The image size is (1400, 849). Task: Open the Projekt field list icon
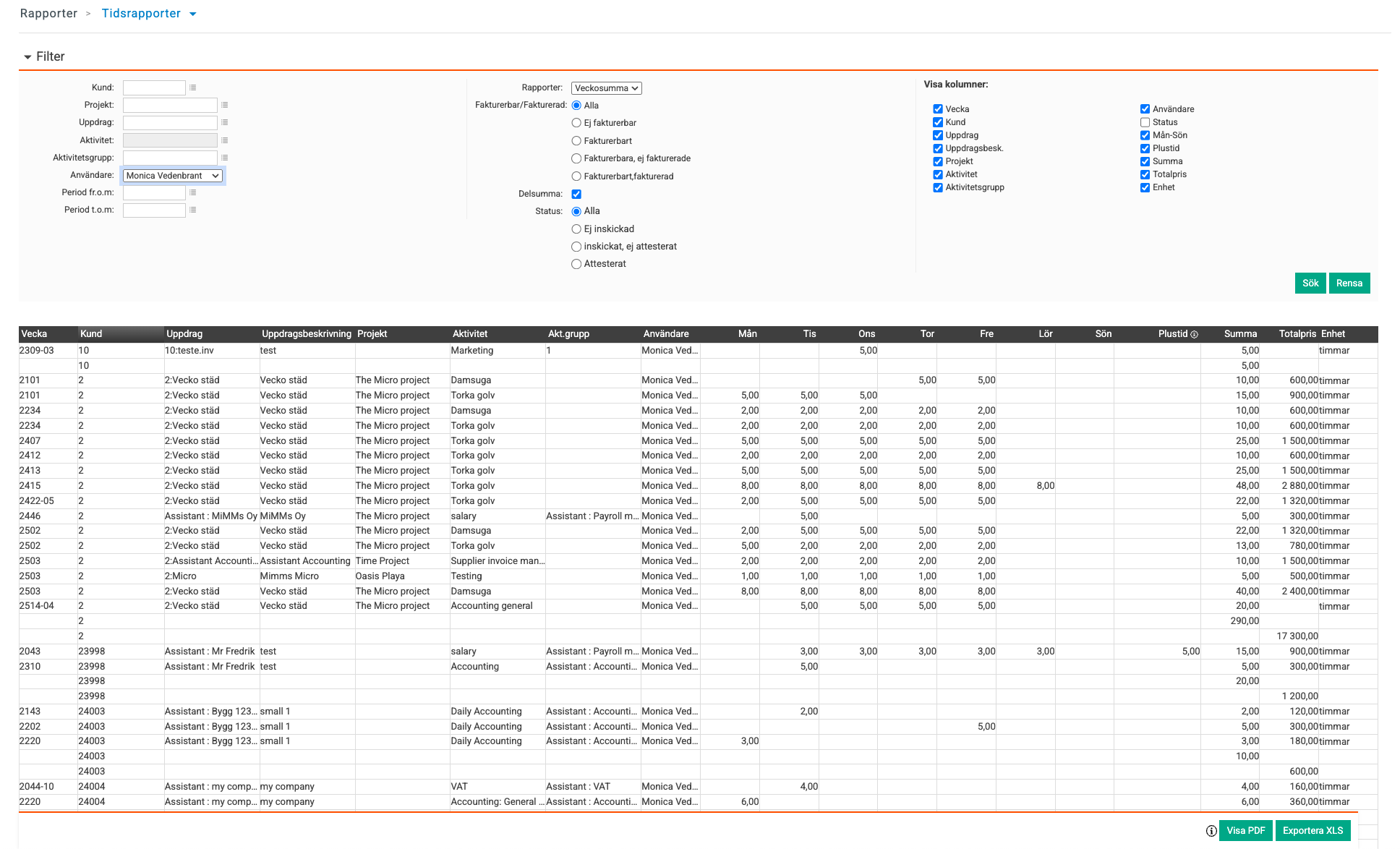225,105
